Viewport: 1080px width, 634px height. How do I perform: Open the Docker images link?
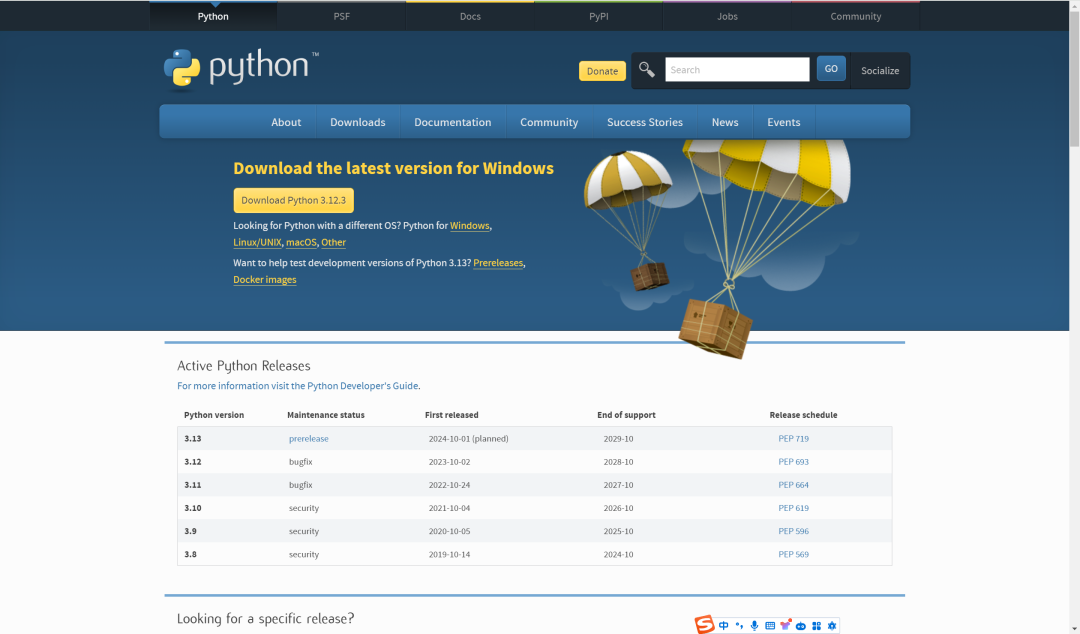264,279
